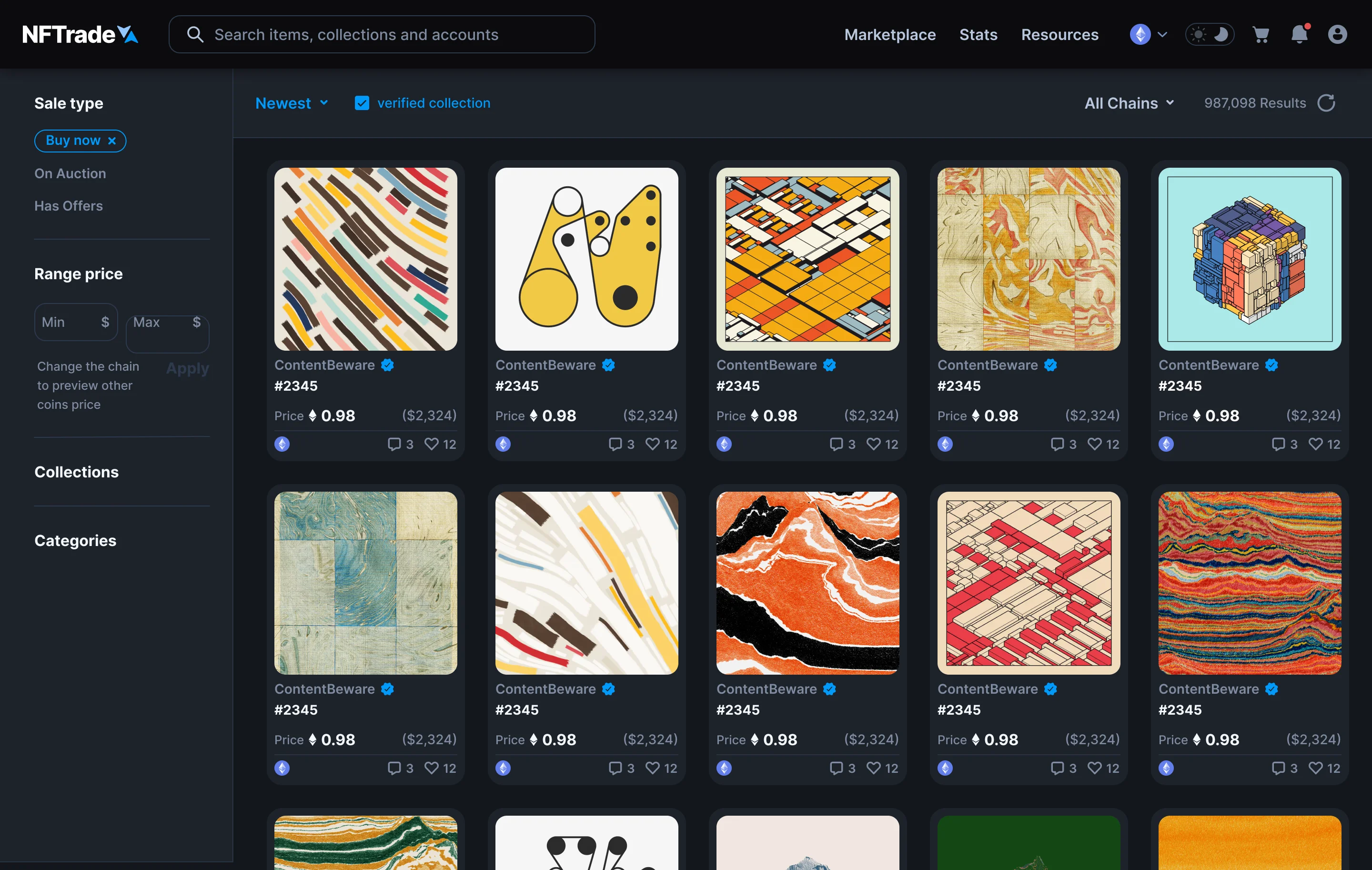1372x870 pixels.
Task: Expand the Collections filter section
Action: (x=76, y=472)
